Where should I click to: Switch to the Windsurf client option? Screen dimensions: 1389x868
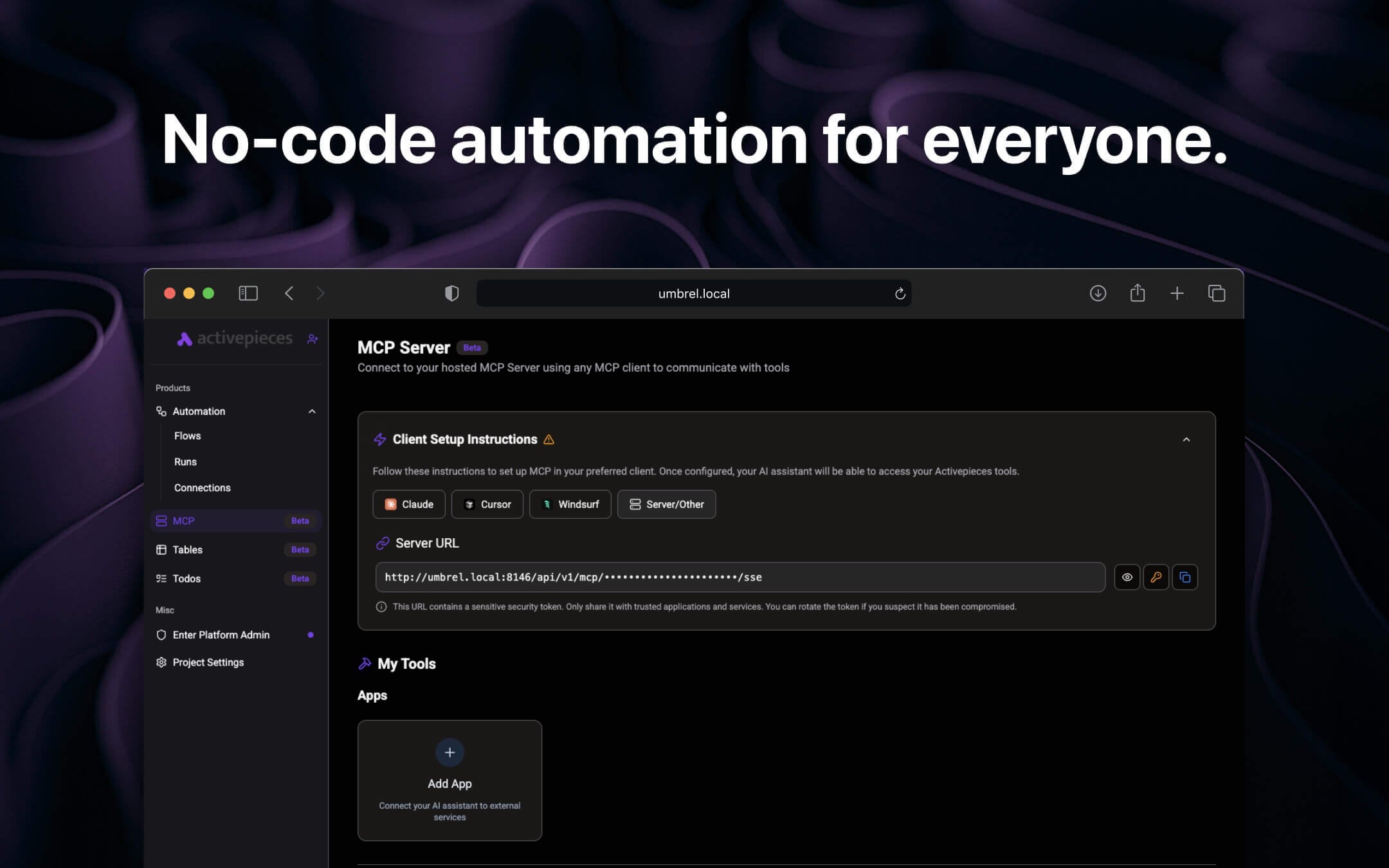tap(570, 504)
